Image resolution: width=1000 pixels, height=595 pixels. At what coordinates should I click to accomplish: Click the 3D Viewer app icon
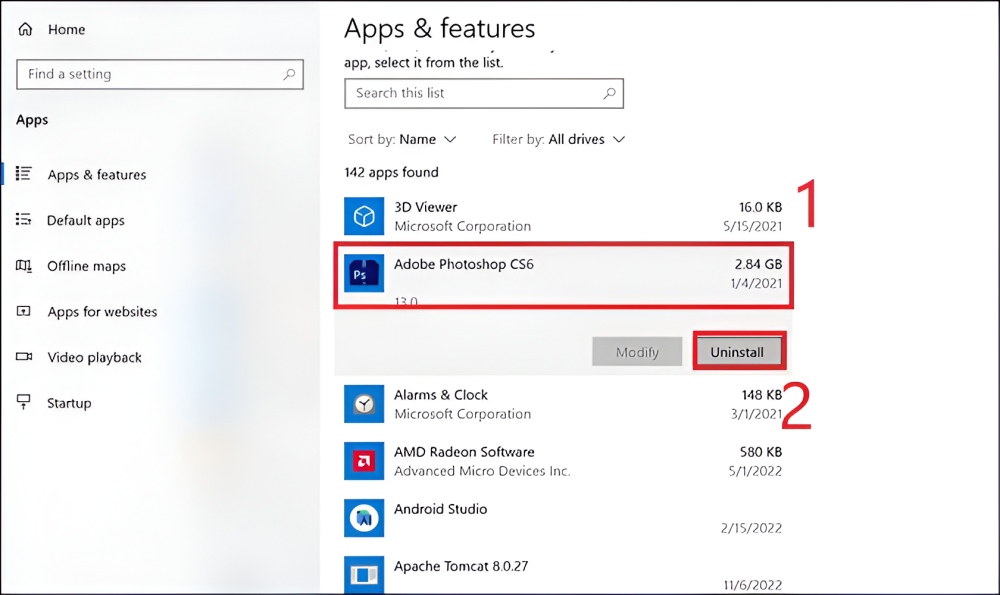pos(364,216)
